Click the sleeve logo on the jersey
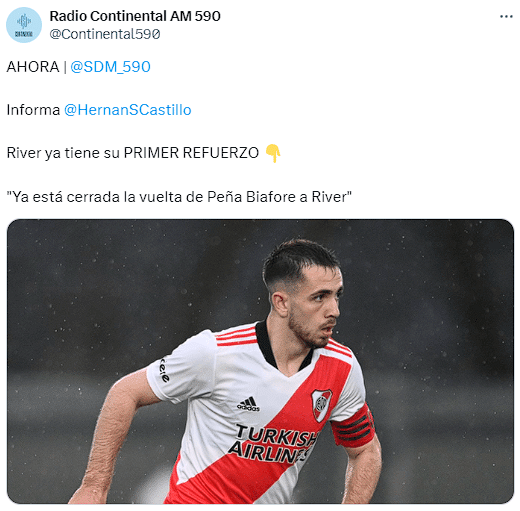Image resolution: width=520 pixels, height=511 pixels. (164, 370)
